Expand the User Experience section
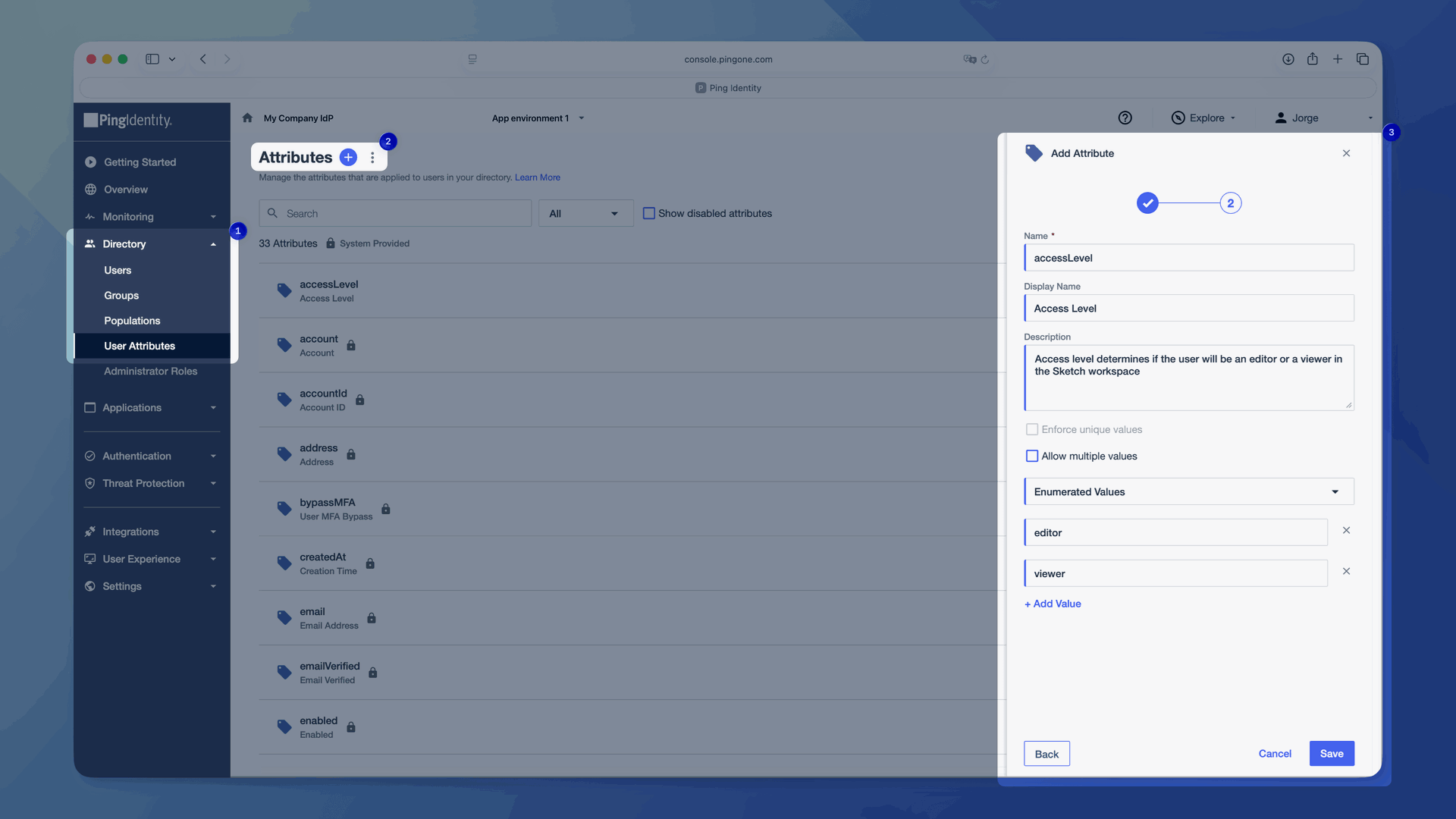The image size is (1456, 819). coord(152,559)
